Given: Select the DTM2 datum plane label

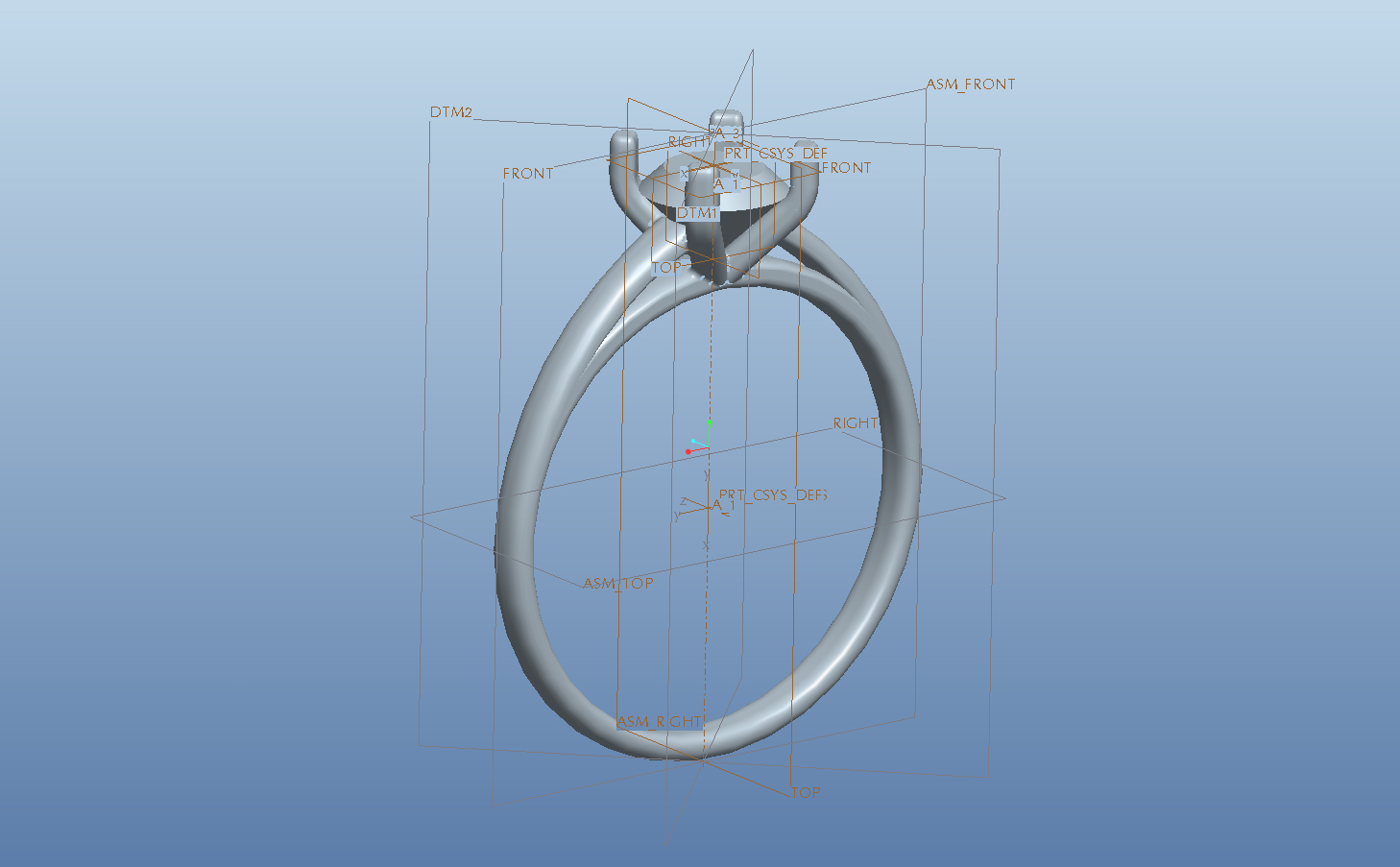Looking at the screenshot, I should click(x=450, y=112).
